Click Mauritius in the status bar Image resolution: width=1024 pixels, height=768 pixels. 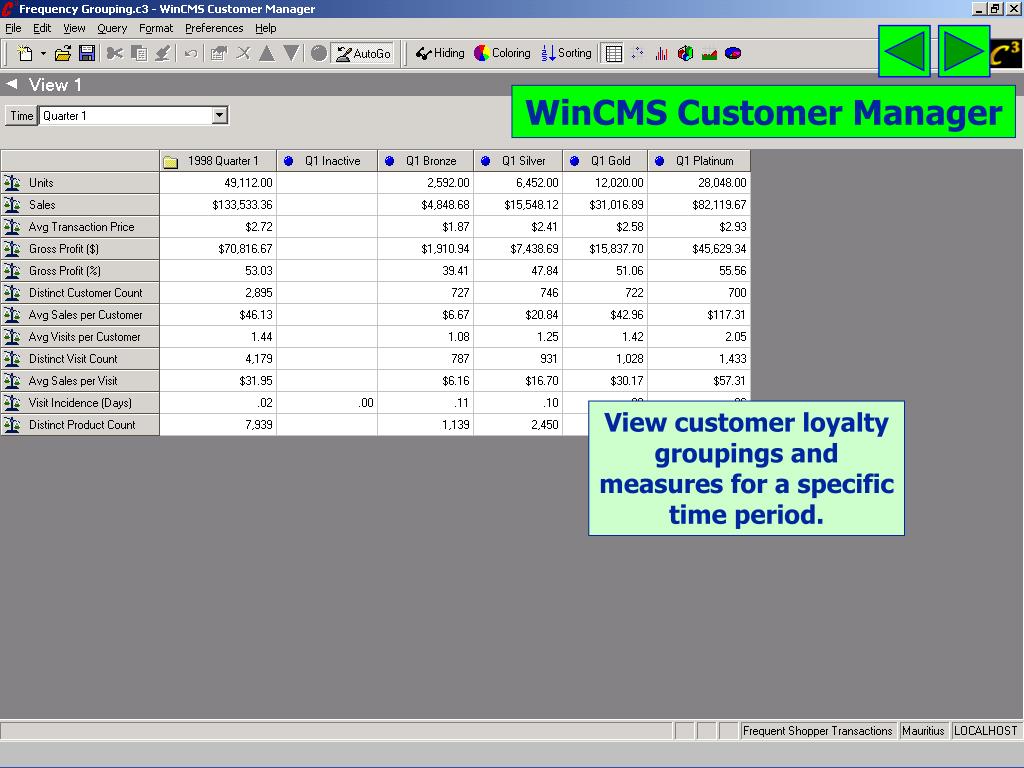pos(923,731)
